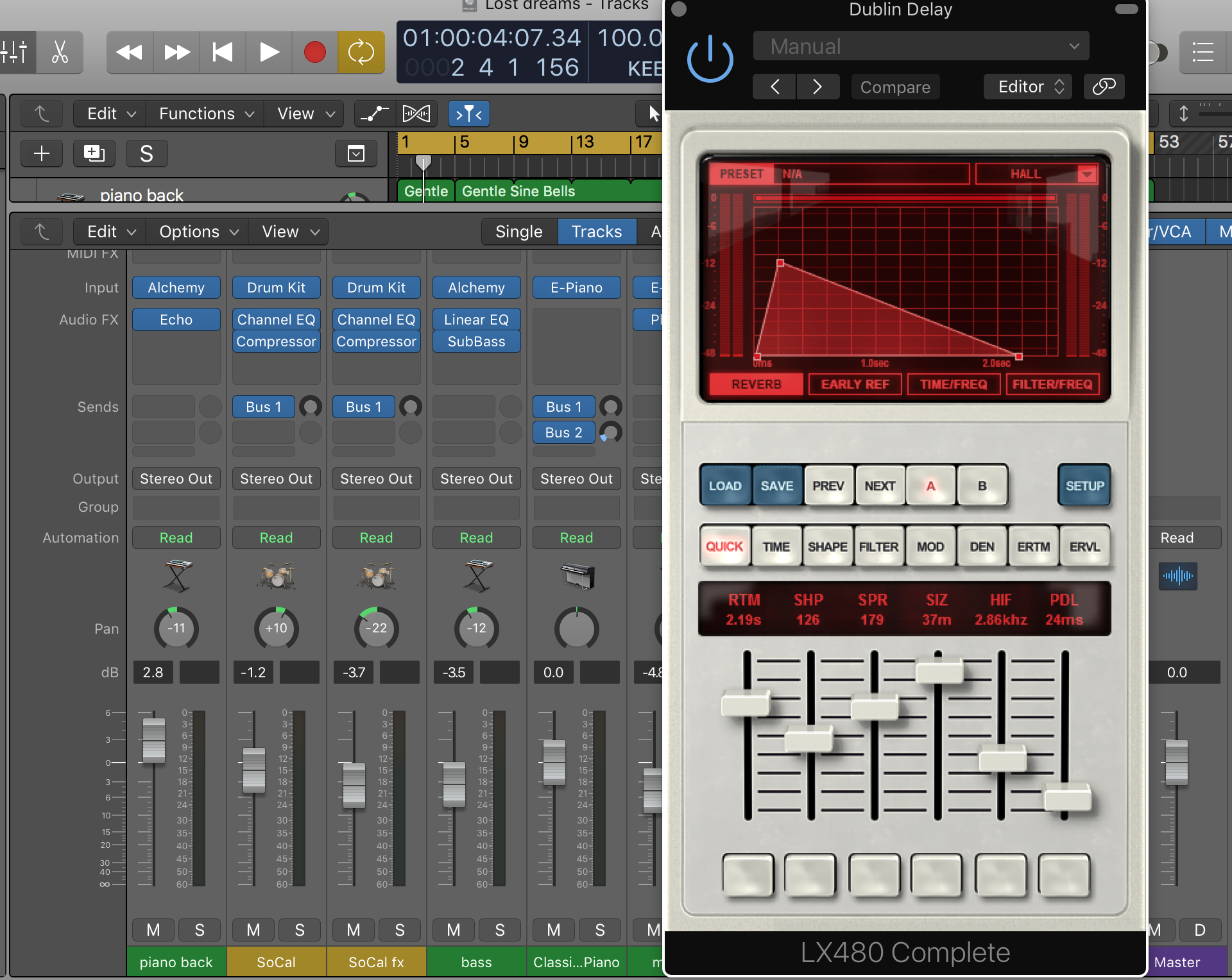Screen dimensions: 1232x980
Task: Mute the piano back channel
Action: point(153,930)
